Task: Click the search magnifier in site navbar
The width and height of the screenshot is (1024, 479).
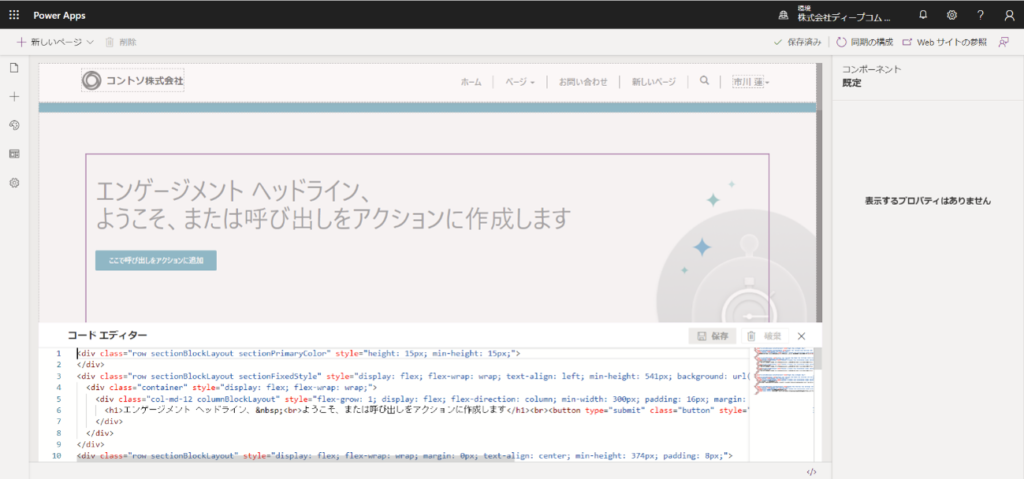Action: pos(704,81)
